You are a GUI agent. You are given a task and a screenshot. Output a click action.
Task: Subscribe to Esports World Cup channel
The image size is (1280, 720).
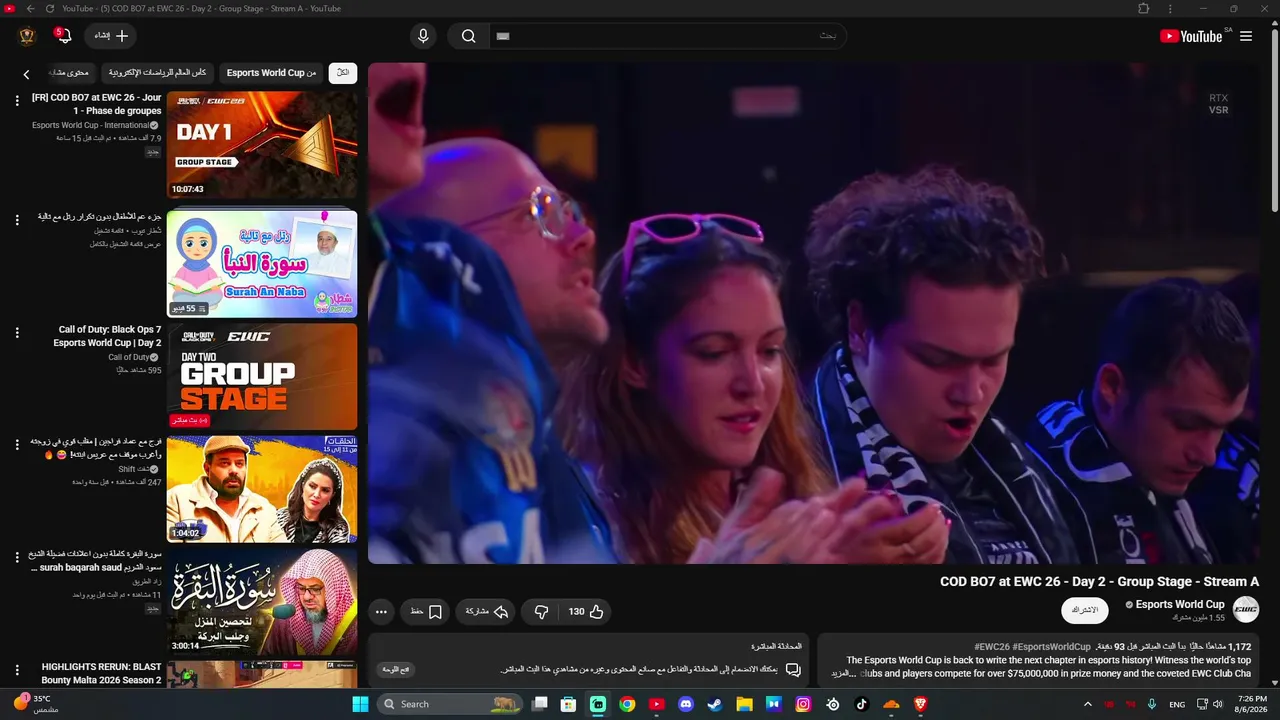pyautogui.click(x=1085, y=610)
